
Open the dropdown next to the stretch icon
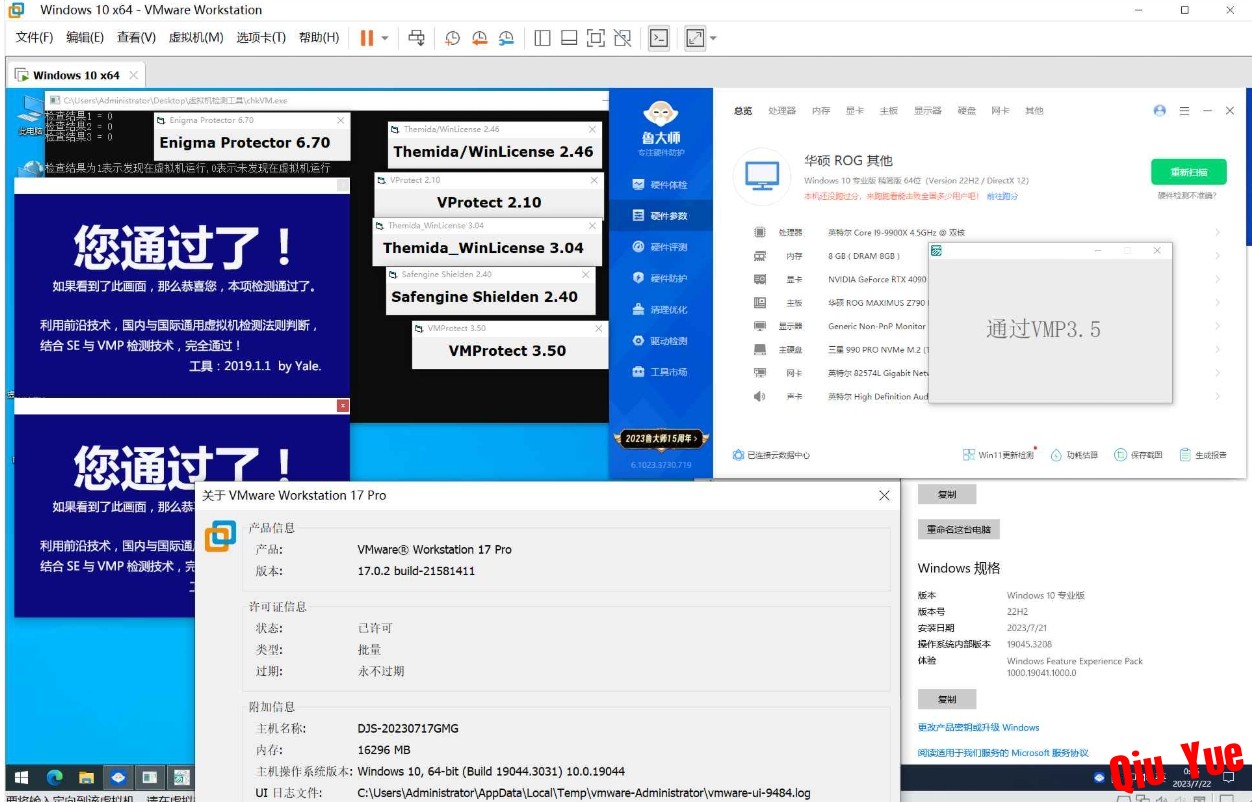tap(713, 38)
